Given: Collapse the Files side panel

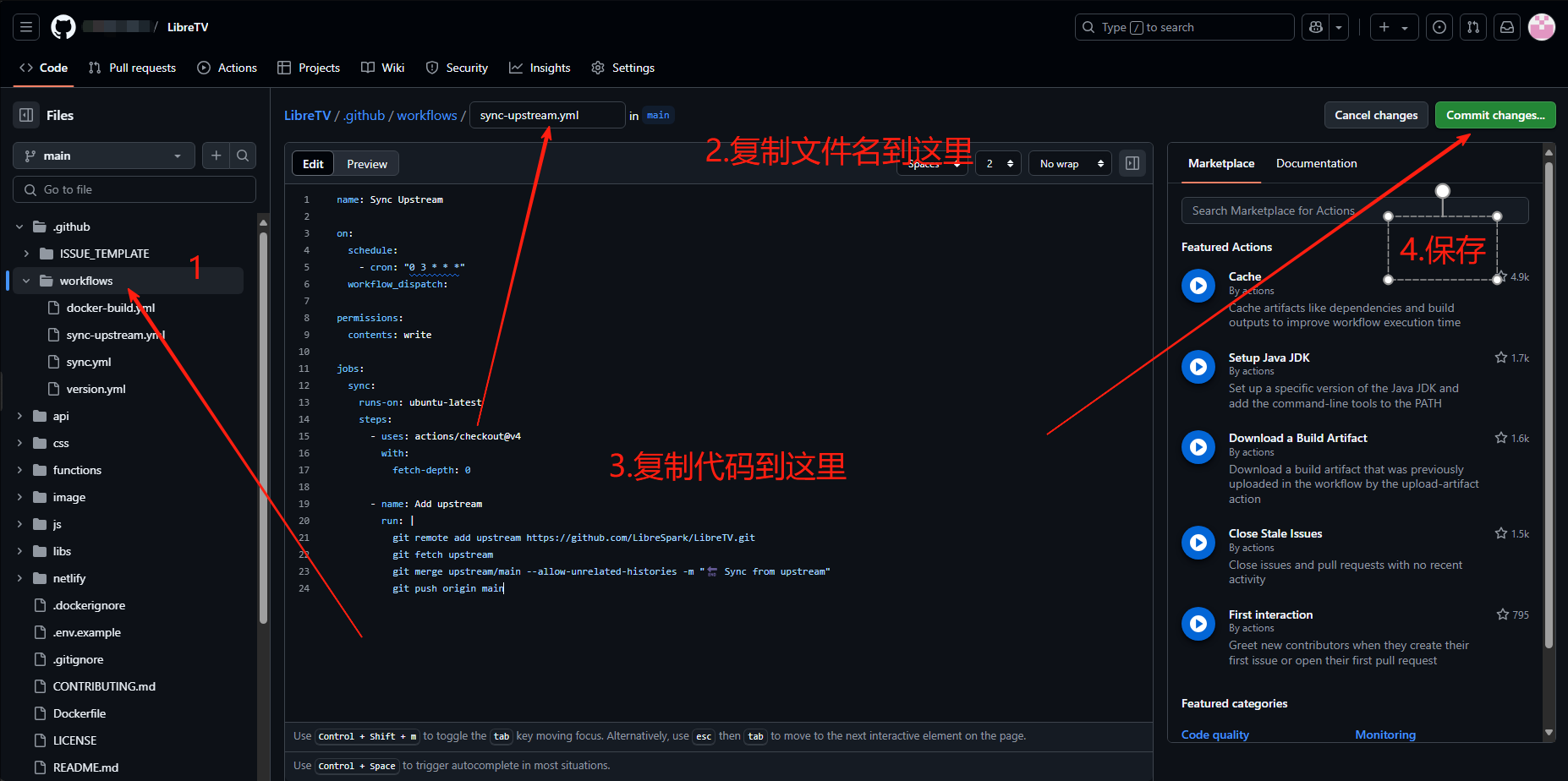Looking at the screenshot, I should [x=26, y=115].
